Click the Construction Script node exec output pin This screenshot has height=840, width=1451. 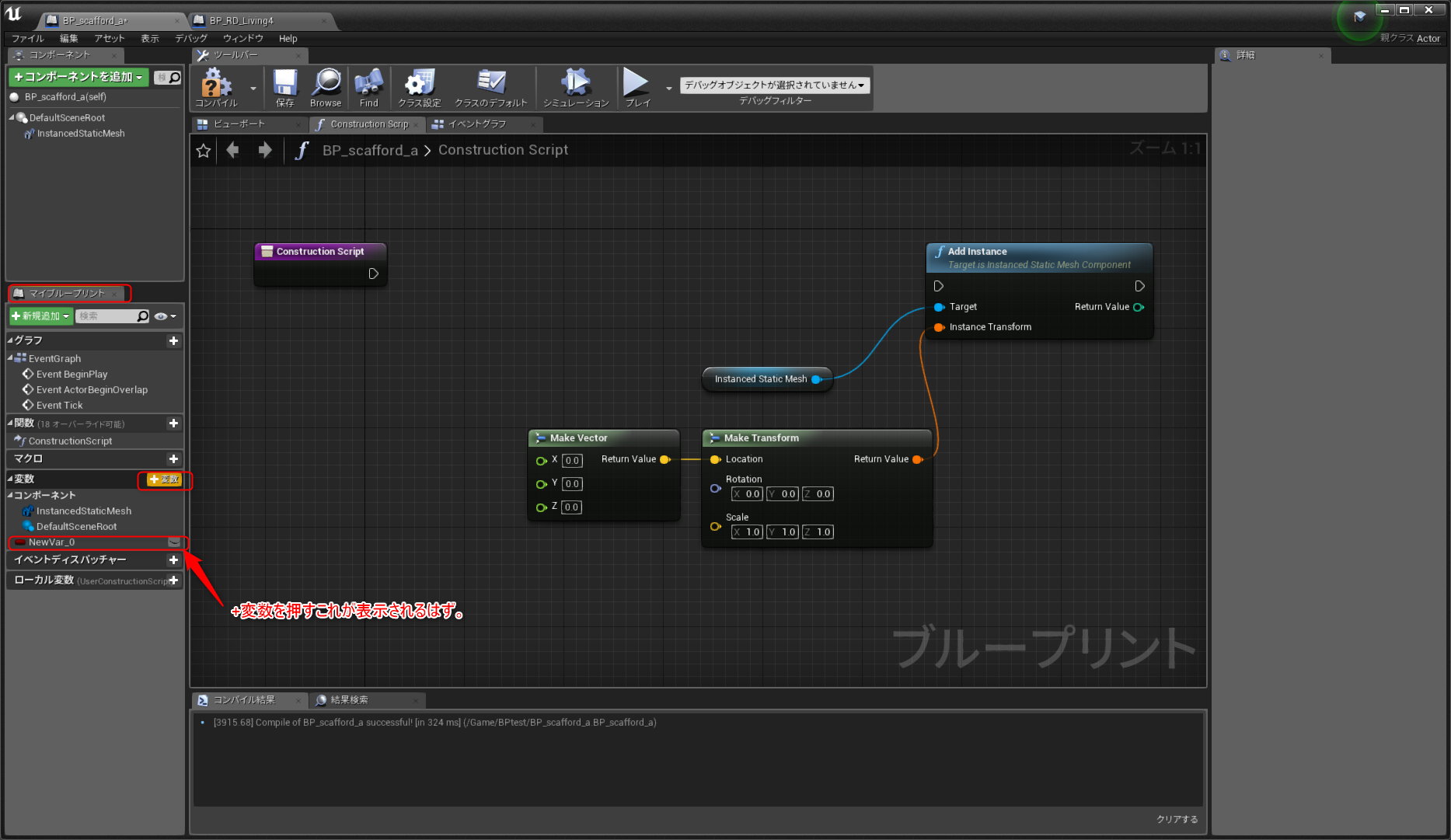coord(374,274)
